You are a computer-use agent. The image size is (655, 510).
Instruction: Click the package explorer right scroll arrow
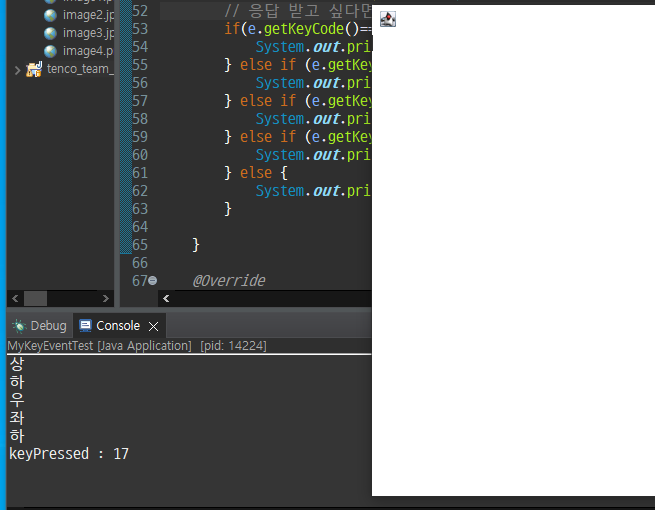point(106,298)
